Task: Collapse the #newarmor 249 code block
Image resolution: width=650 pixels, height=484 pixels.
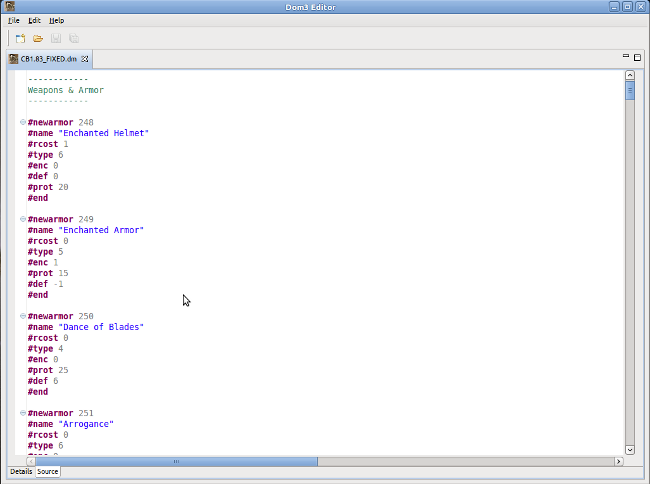Action: pos(22,219)
